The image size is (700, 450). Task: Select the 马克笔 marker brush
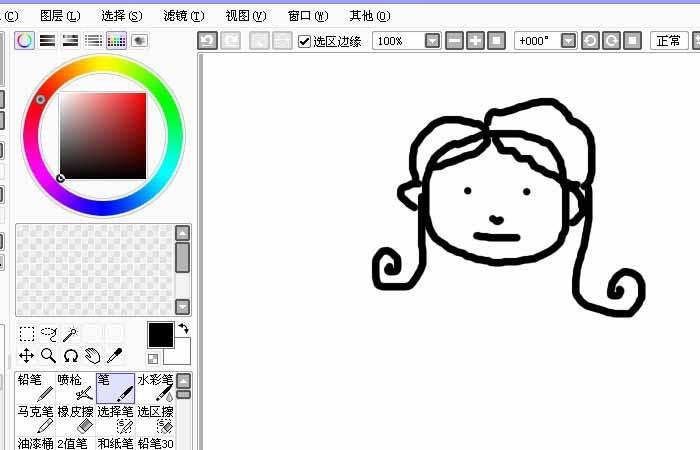[x=35, y=419]
